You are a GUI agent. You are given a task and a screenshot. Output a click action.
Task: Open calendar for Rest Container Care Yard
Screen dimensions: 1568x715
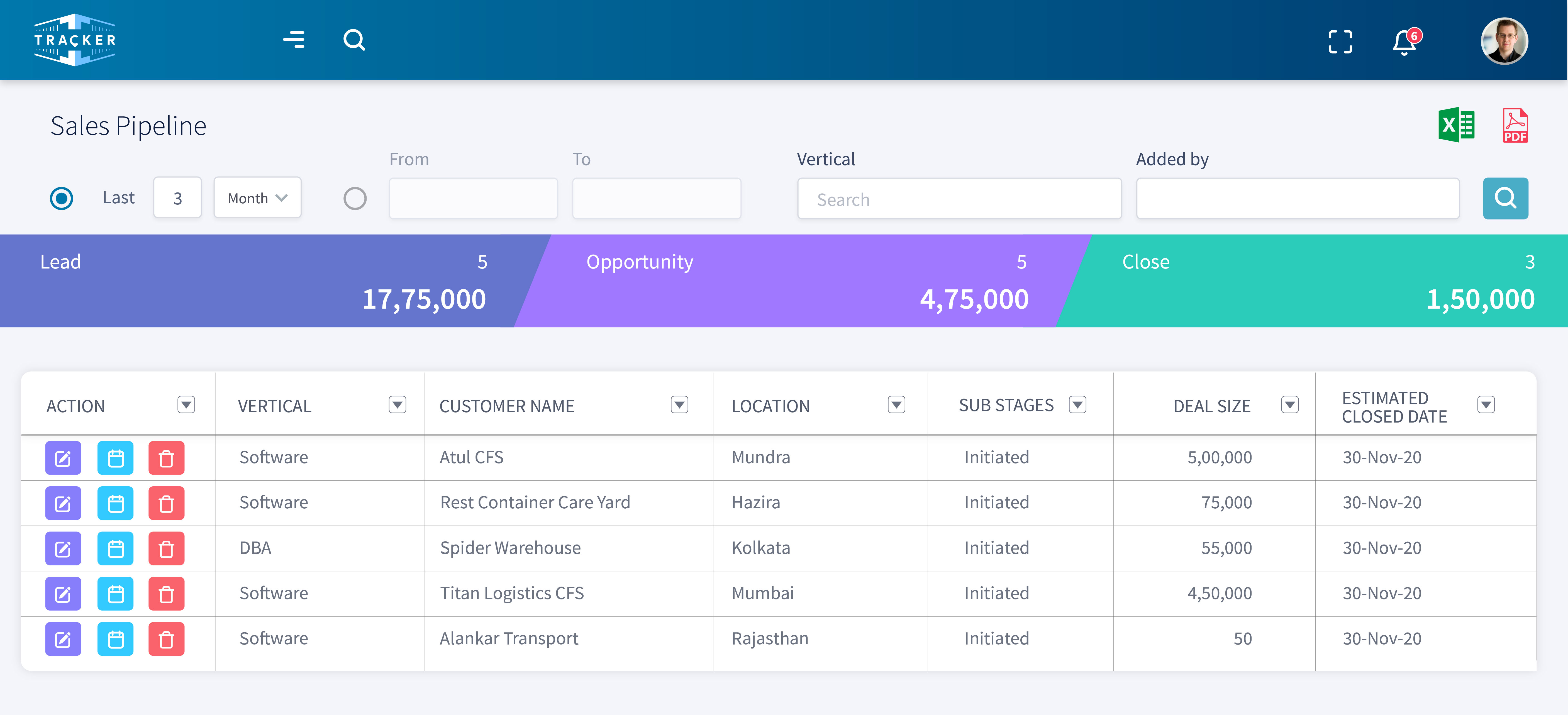click(x=116, y=503)
